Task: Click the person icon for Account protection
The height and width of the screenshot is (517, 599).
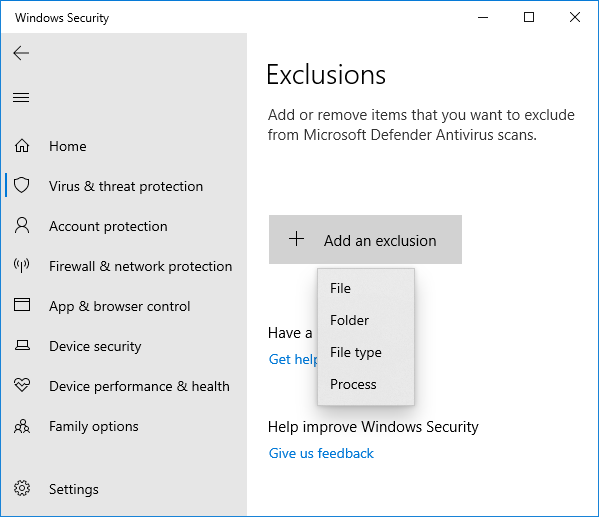Action: pos(22,225)
